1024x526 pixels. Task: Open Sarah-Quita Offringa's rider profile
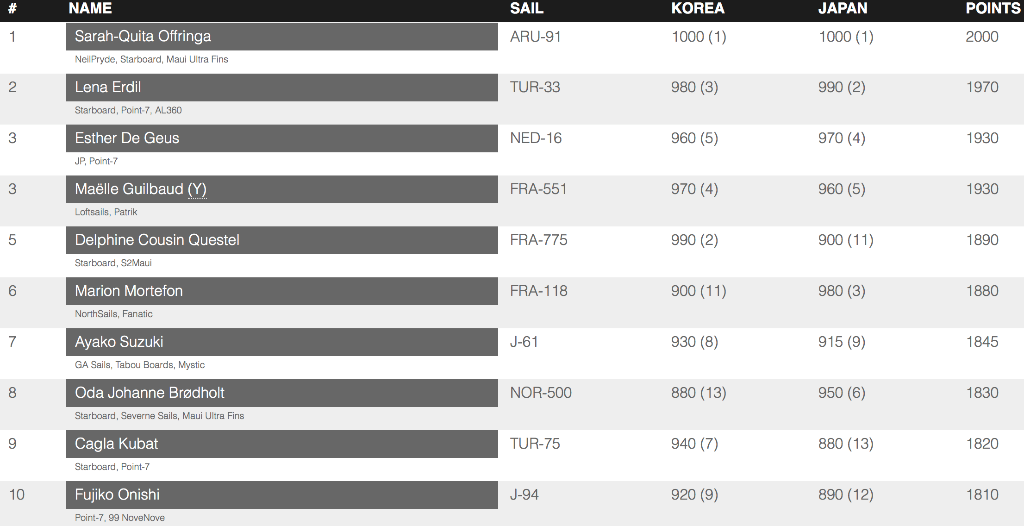281,37
